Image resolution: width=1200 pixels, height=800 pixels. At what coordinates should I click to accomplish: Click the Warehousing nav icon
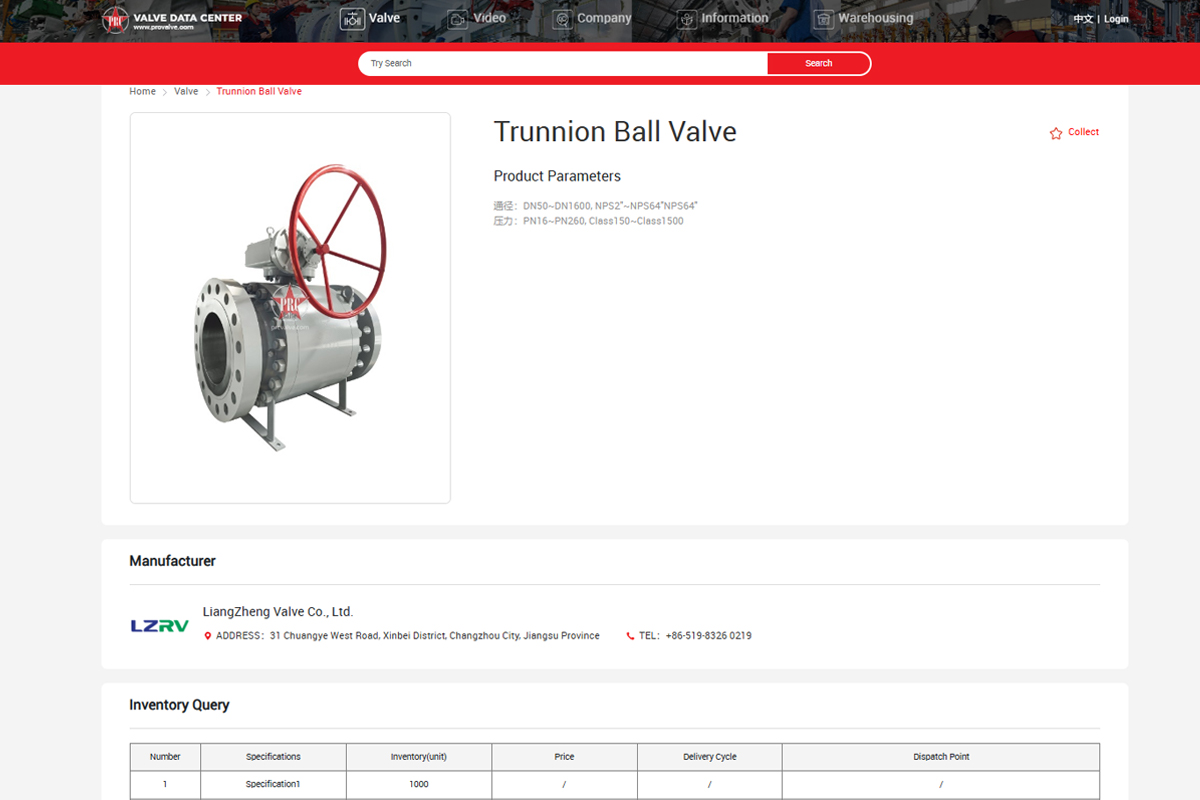[823, 19]
